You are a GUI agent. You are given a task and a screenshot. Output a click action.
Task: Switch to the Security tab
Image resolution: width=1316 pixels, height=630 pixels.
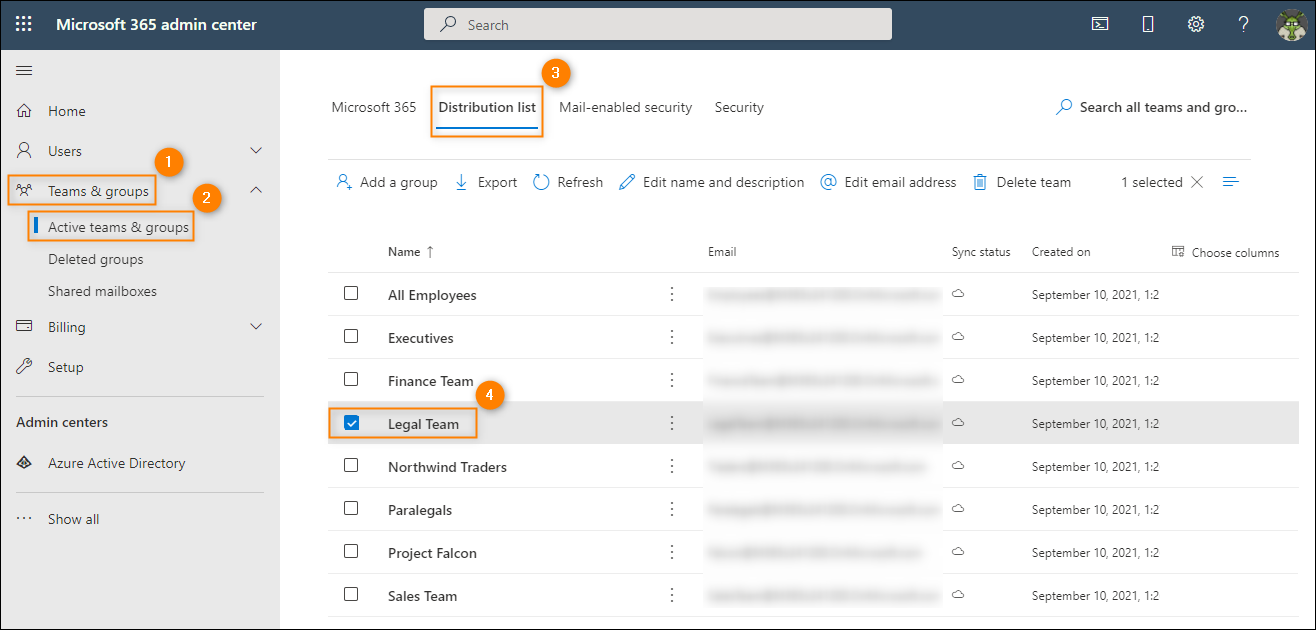(x=739, y=107)
